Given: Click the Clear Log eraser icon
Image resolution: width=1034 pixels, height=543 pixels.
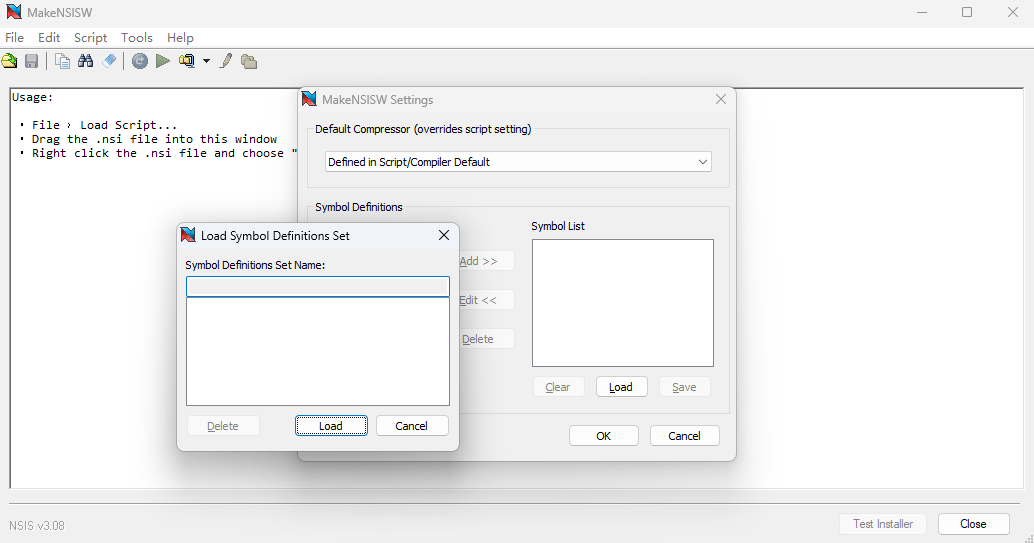Looking at the screenshot, I should (109, 61).
